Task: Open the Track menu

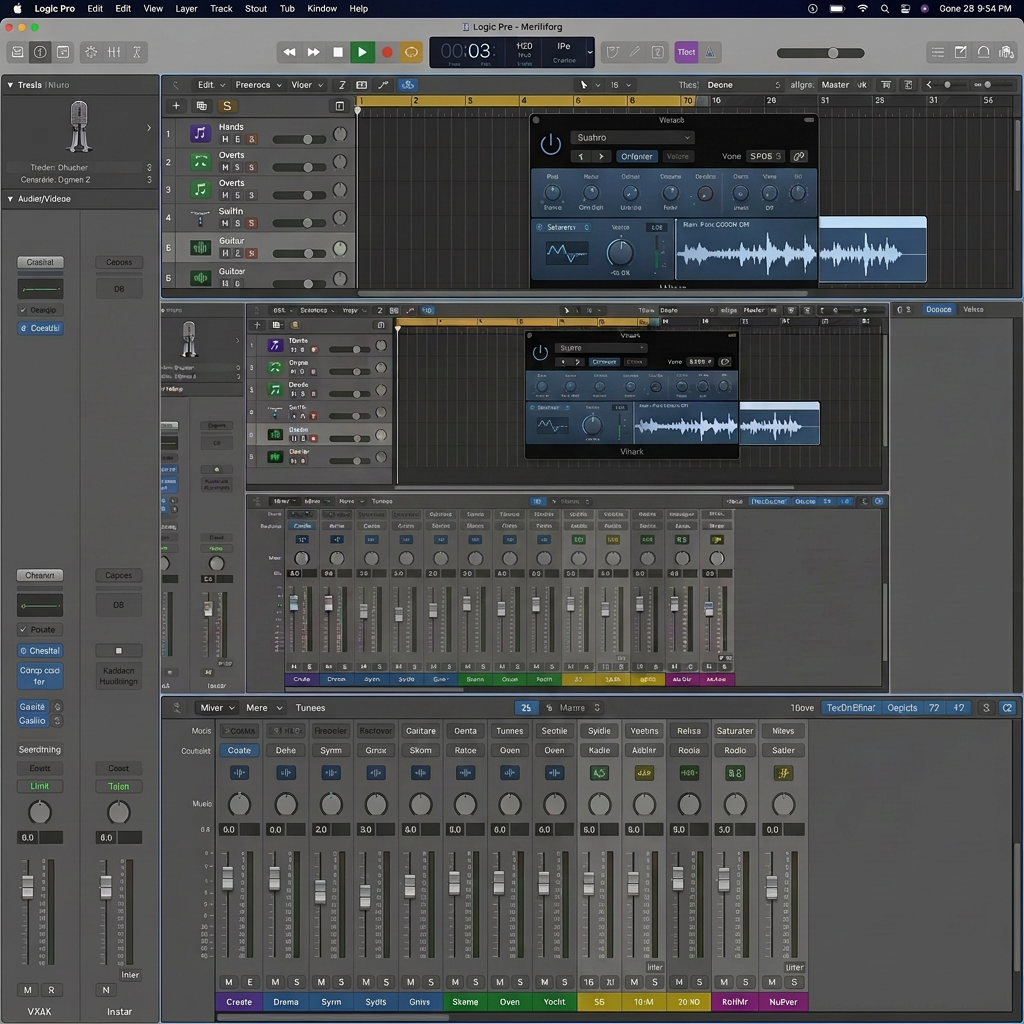Action: (x=221, y=8)
